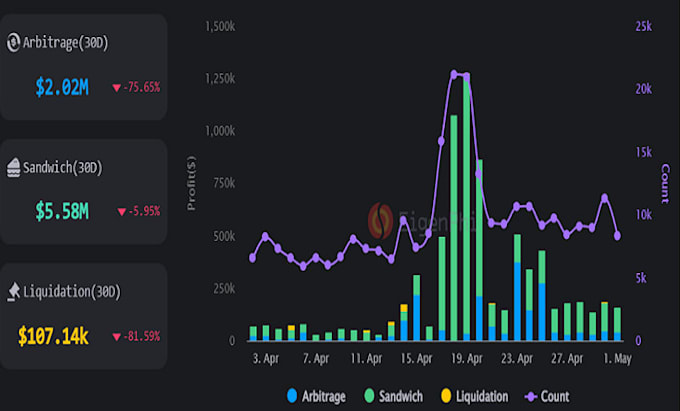Click the Arbitrage(30D) card icon

[x=14, y=42]
